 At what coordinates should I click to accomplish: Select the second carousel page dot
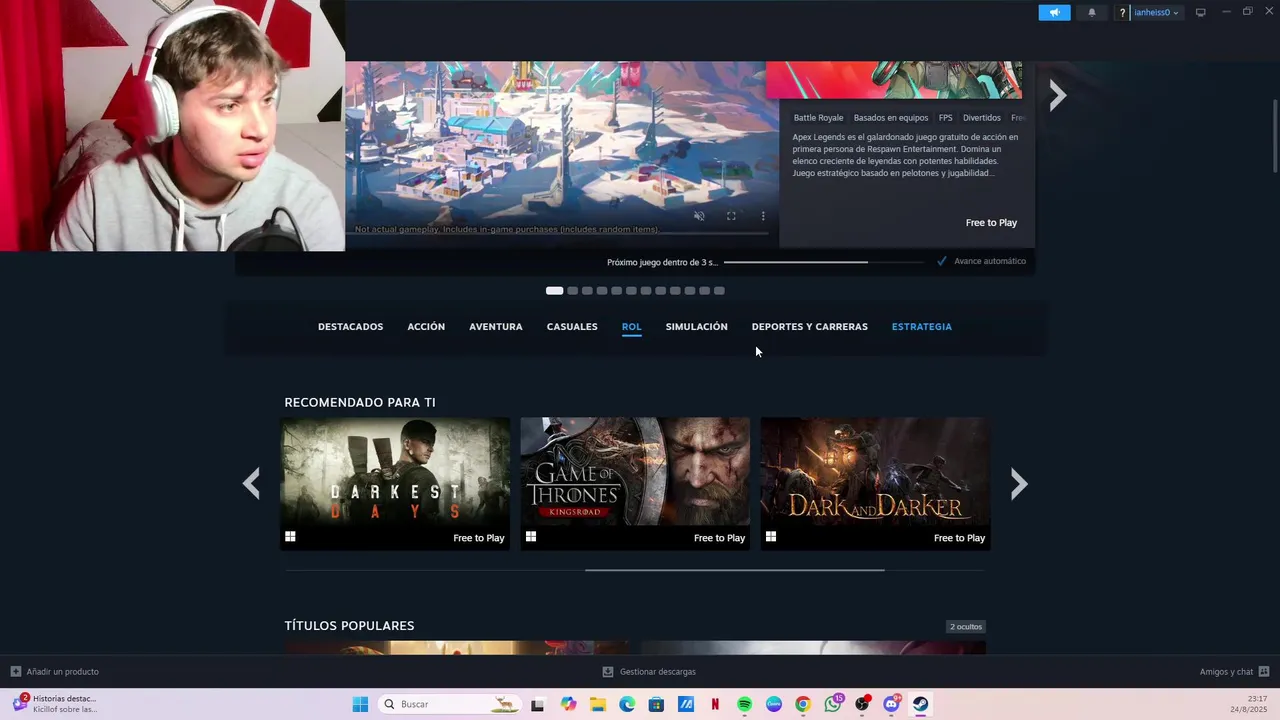point(573,291)
